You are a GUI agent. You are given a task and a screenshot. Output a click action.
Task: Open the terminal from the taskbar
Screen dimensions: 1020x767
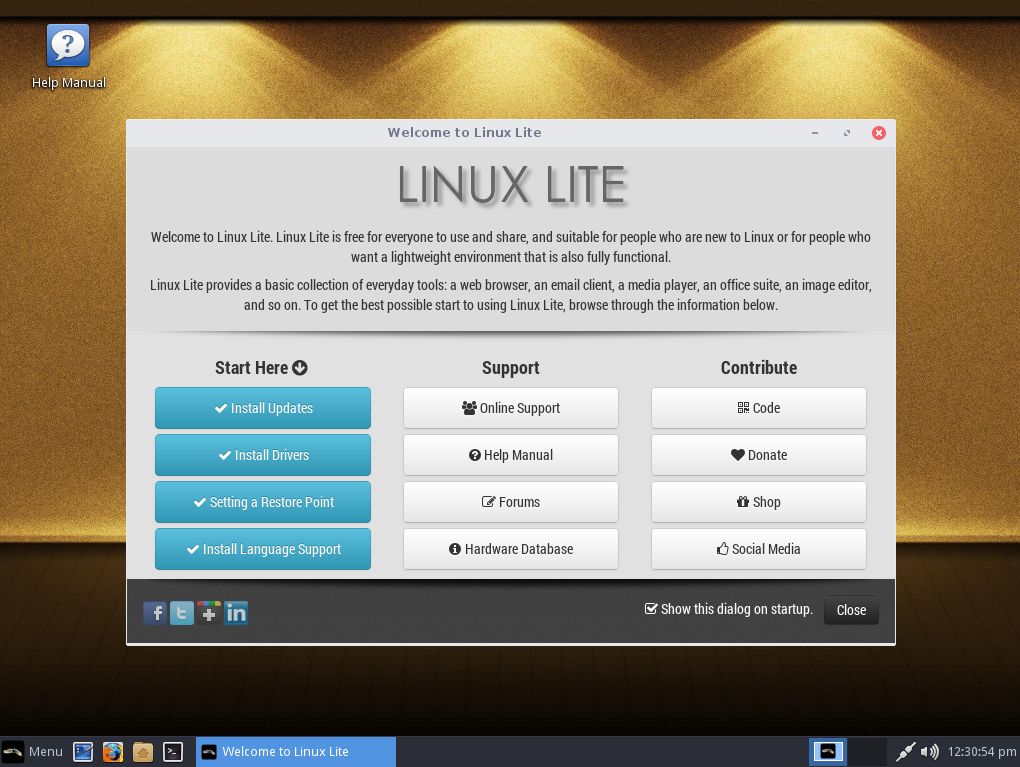[172, 752]
